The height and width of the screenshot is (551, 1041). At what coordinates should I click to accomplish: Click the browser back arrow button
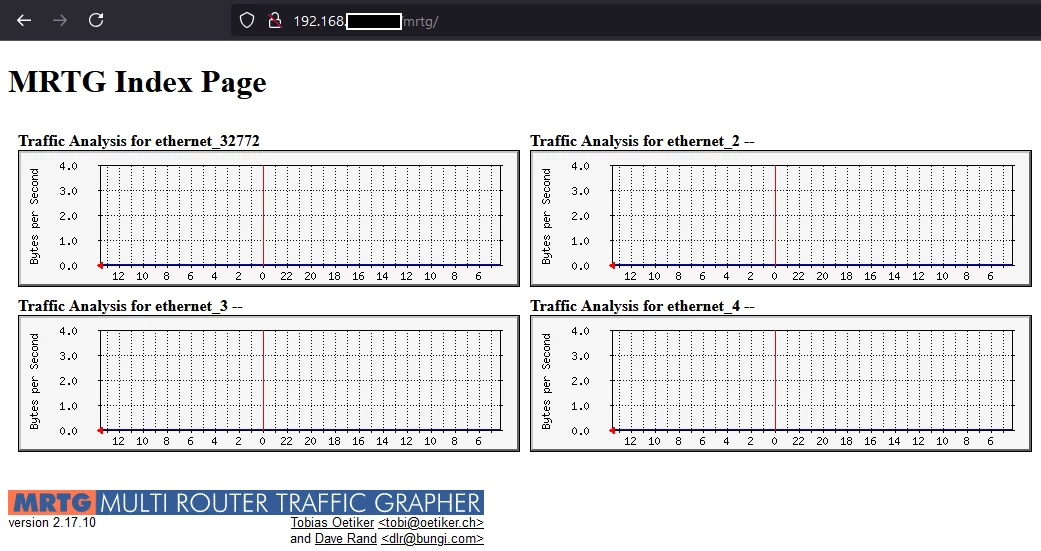pos(24,20)
